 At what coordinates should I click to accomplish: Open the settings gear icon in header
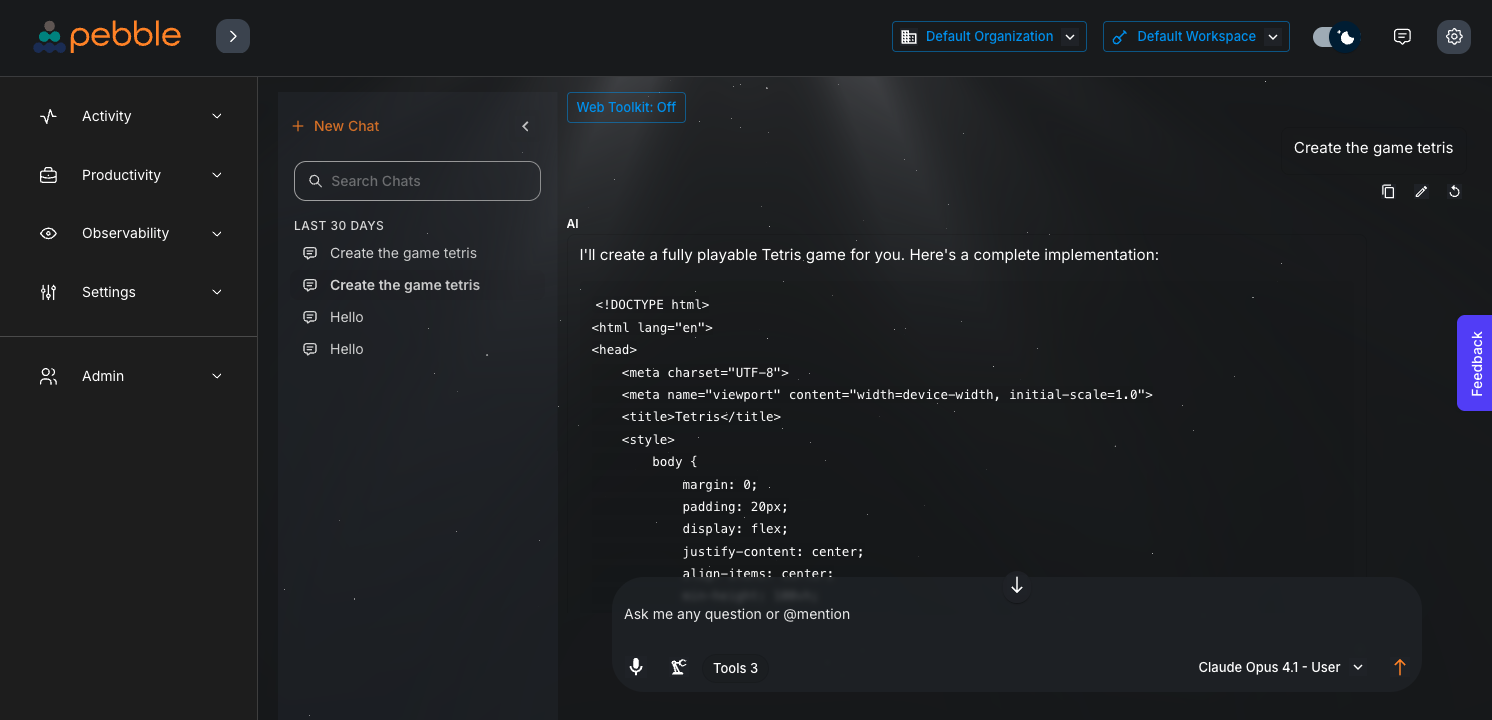[x=1454, y=37]
